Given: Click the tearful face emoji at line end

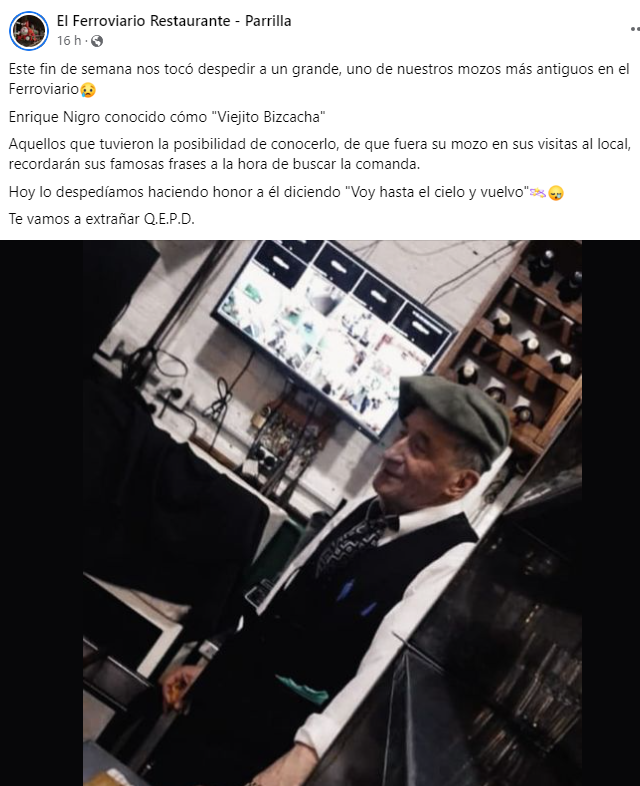Looking at the screenshot, I should (x=556, y=192).
